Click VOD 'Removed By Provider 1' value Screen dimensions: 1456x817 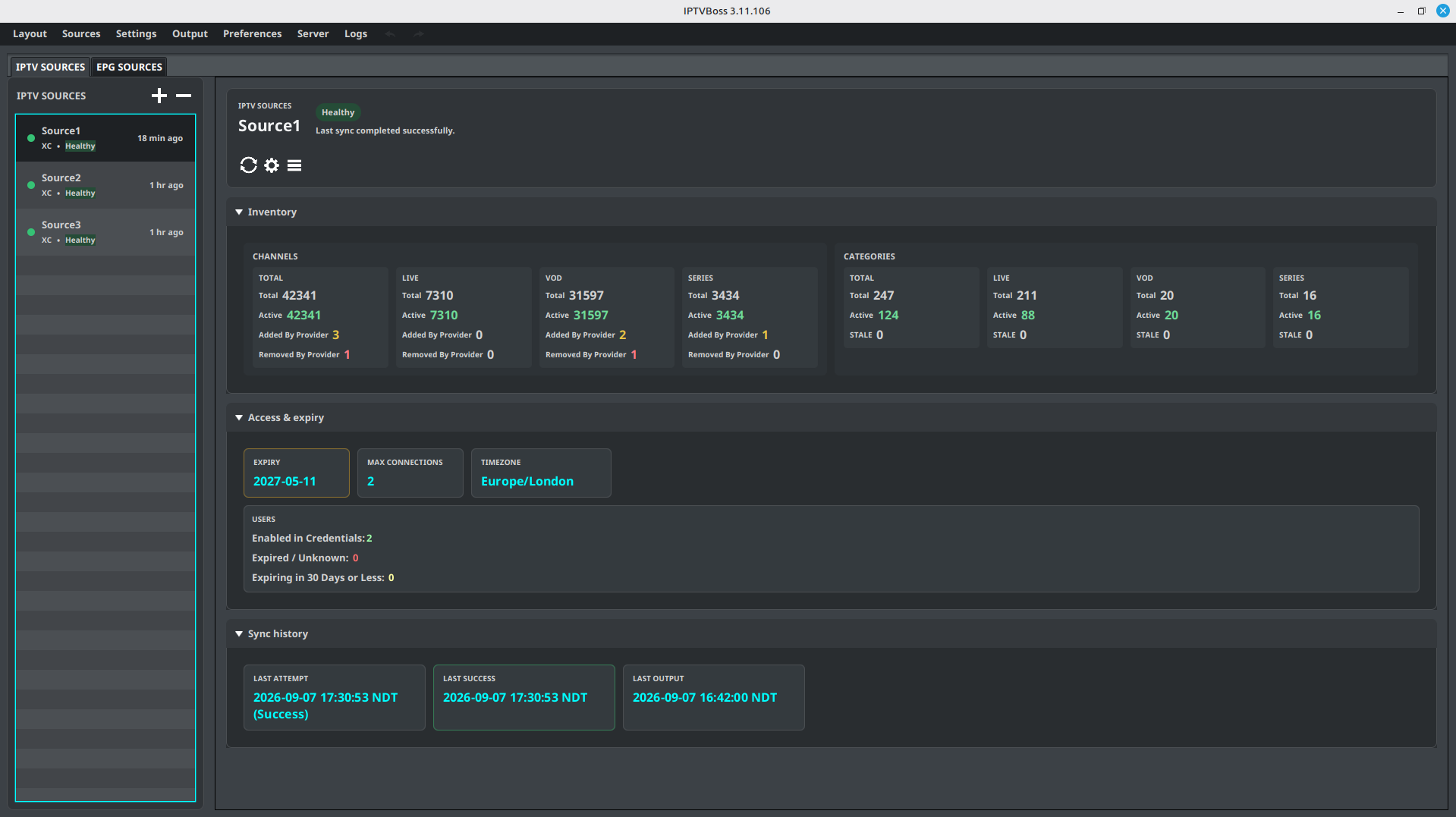634,354
